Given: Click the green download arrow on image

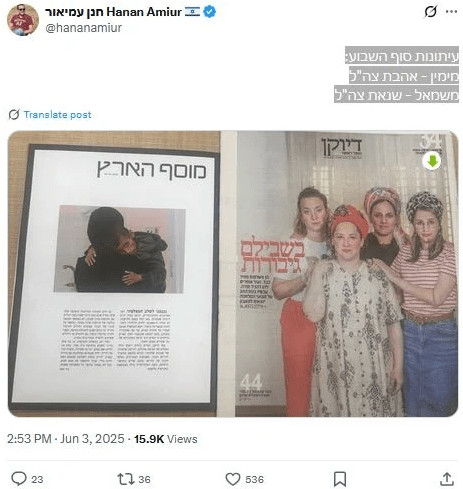Looking at the screenshot, I should click(432, 162).
